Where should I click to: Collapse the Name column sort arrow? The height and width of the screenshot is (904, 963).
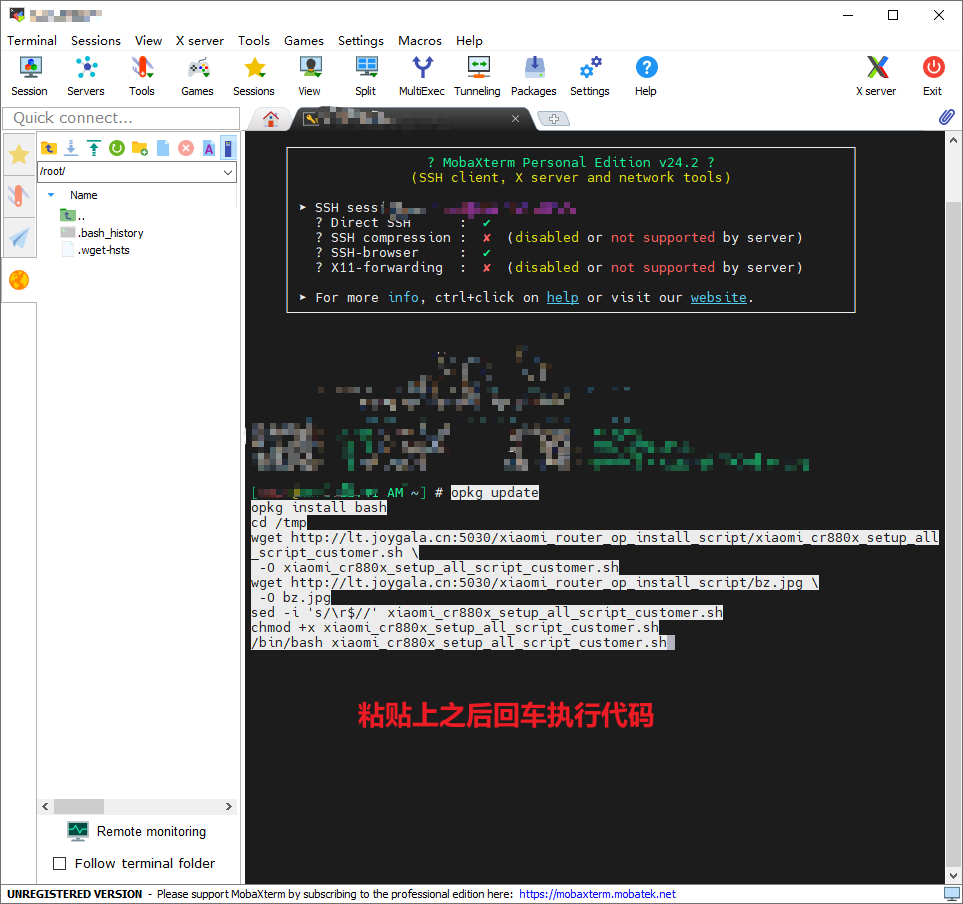[51, 195]
